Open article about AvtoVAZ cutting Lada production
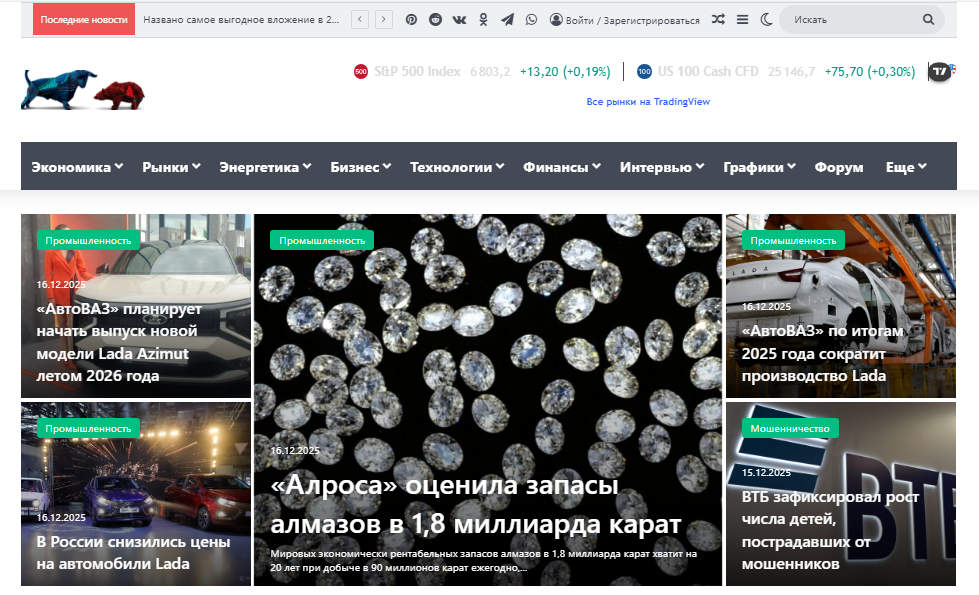This screenshot has width=979, height=595. [822, 353]
